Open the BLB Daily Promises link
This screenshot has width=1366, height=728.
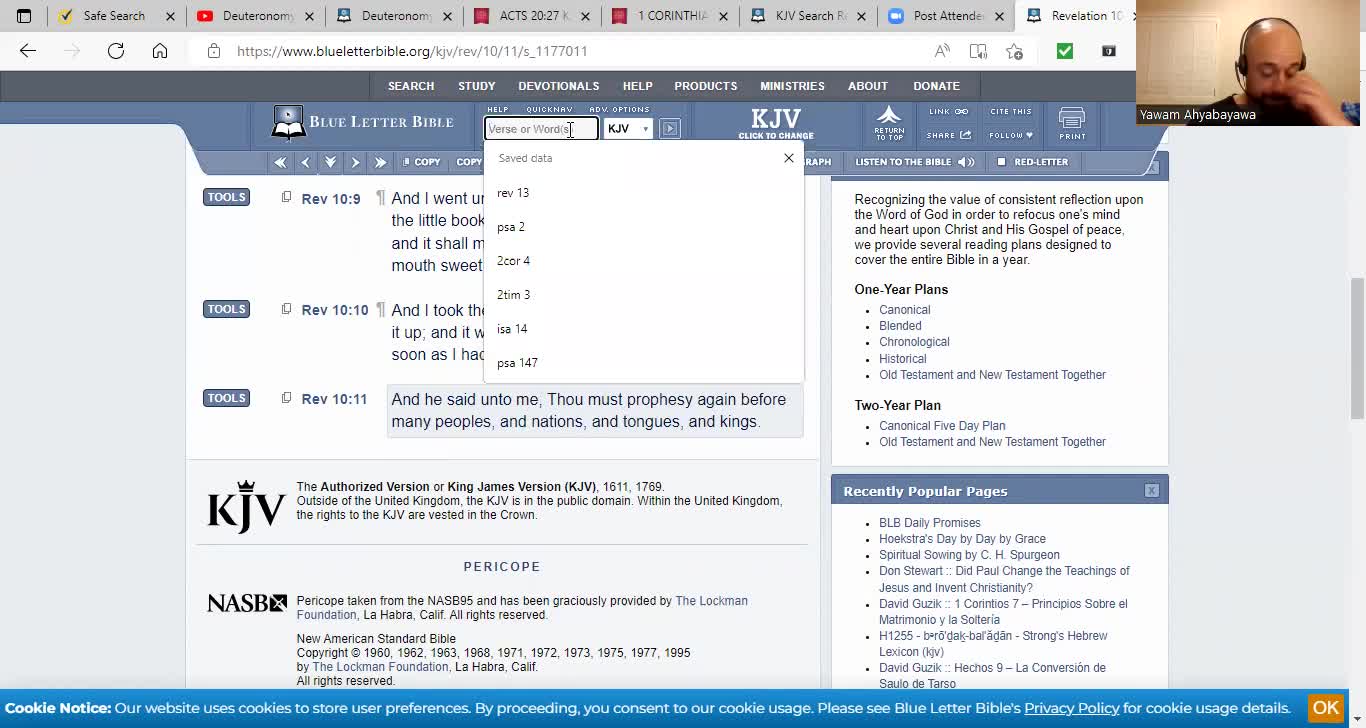[930, 523]
